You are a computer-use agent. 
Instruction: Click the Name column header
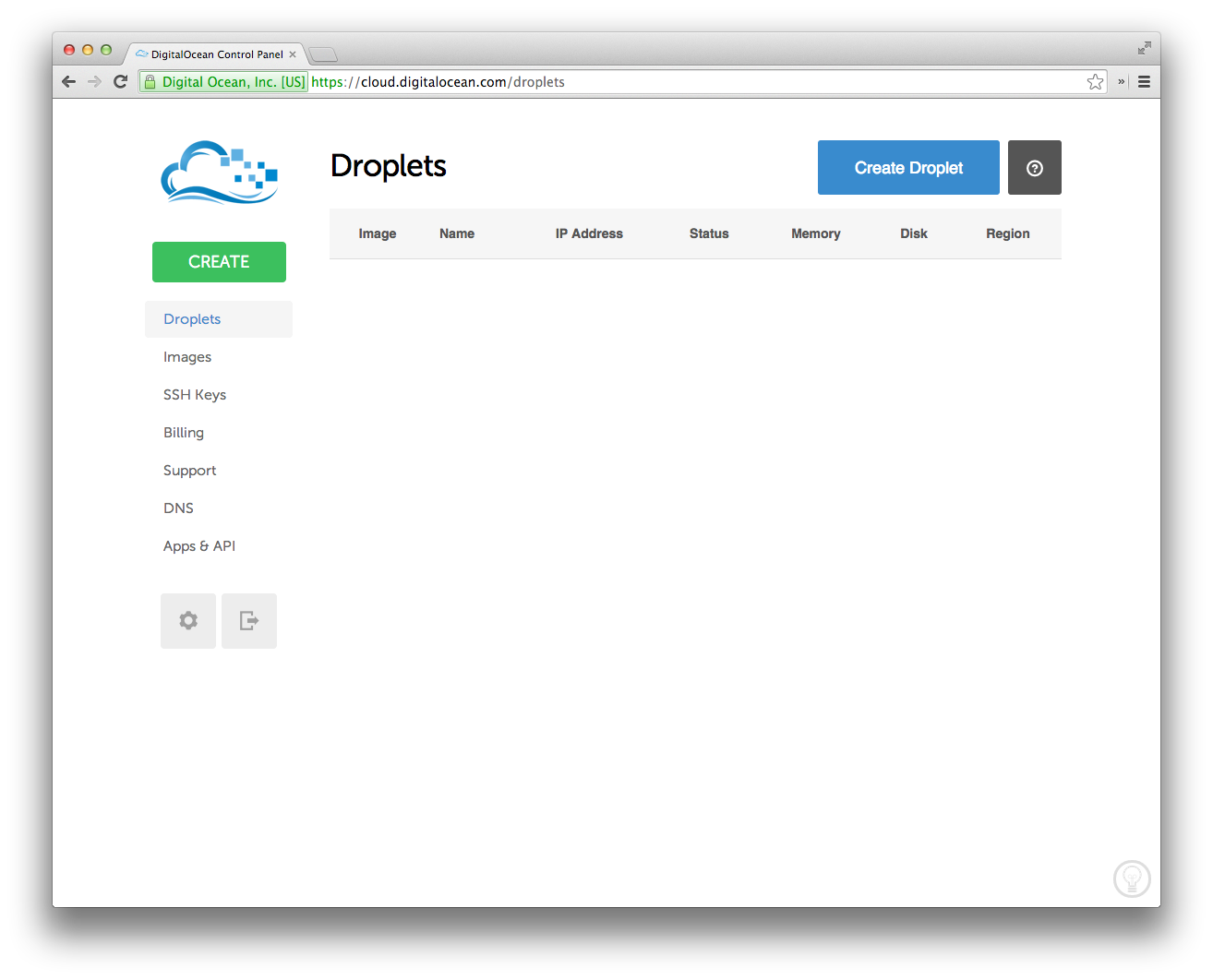coord(457,233)
